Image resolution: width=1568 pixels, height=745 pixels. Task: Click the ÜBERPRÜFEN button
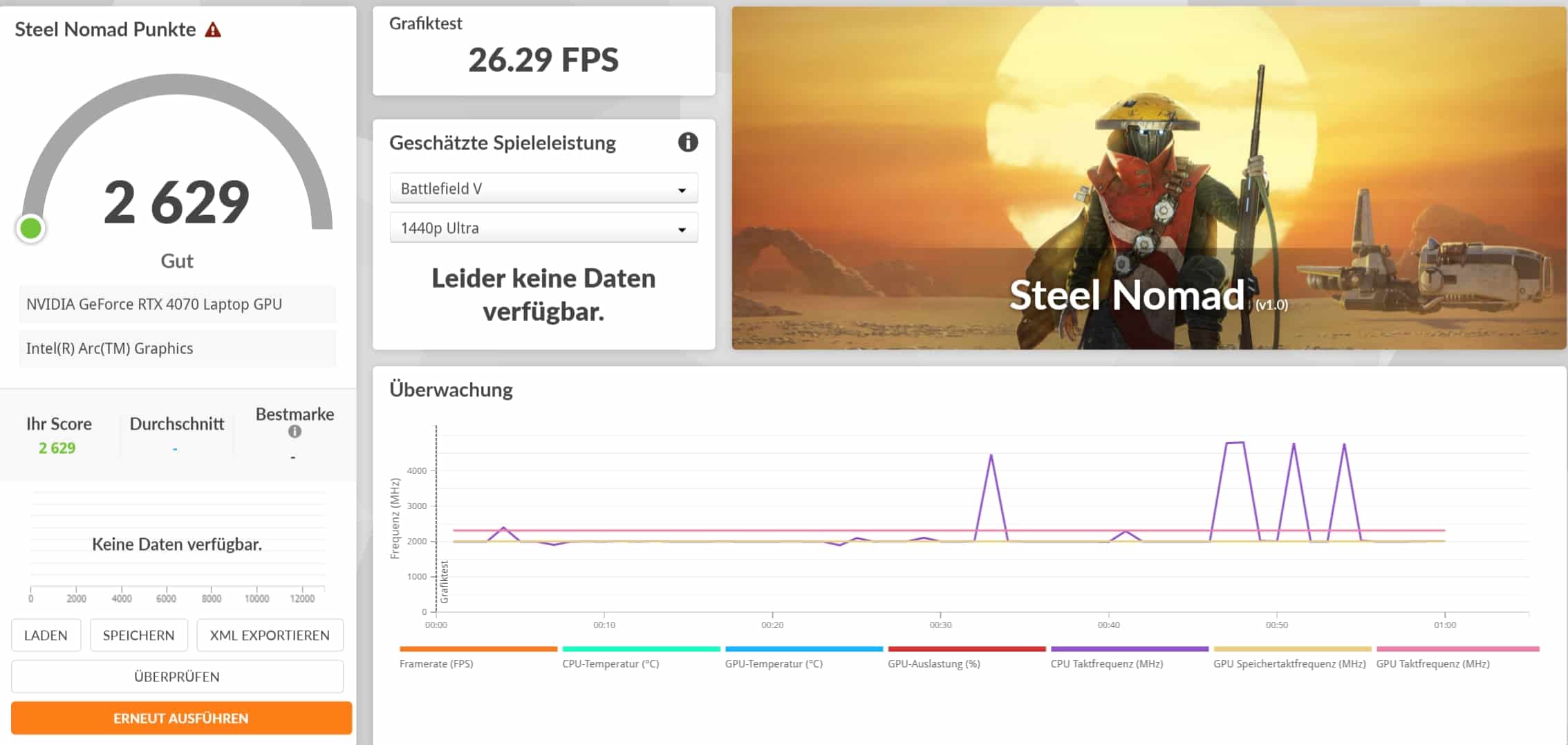177,677
